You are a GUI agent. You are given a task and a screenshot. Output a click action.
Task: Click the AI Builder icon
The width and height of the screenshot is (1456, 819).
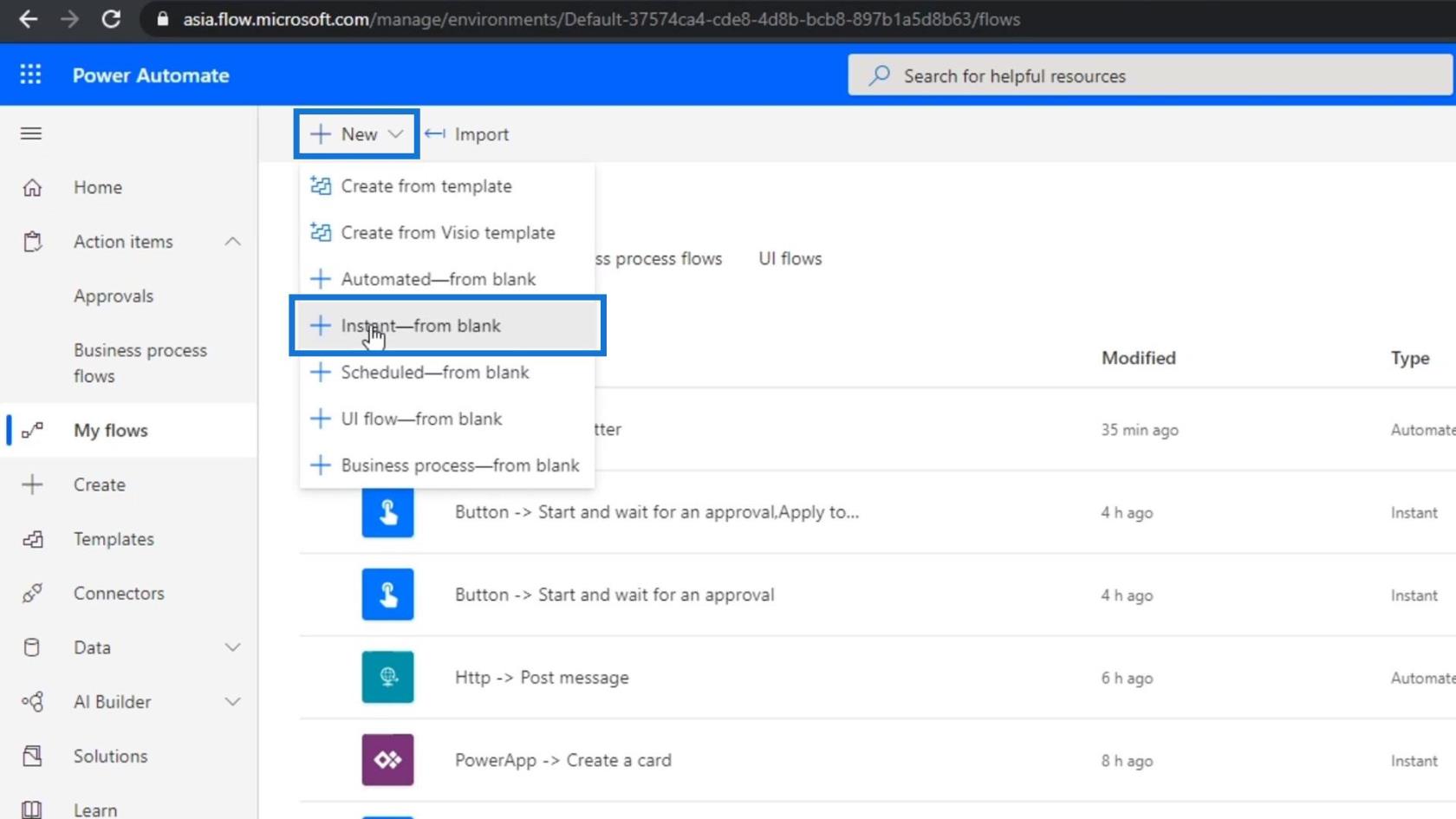click(x=32, y=702)
